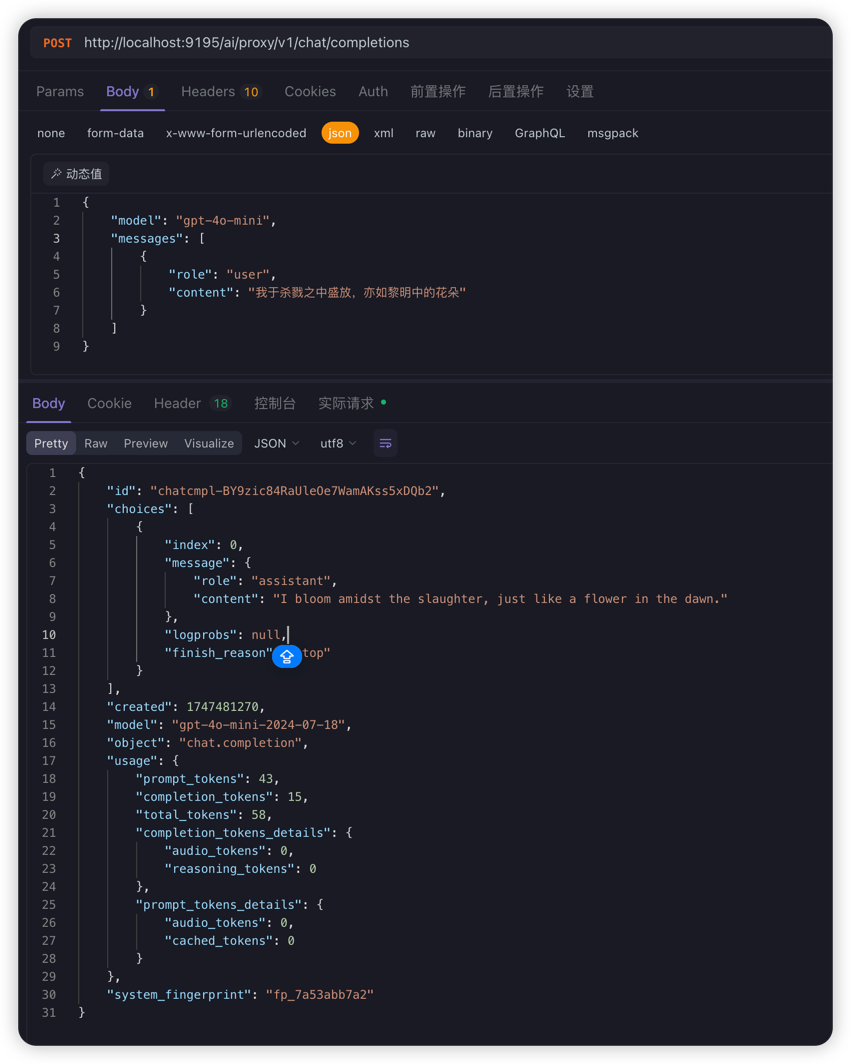Click the 动态值 magic wand button
Viewport: 851px width, 1064px height.
(77, 174)
